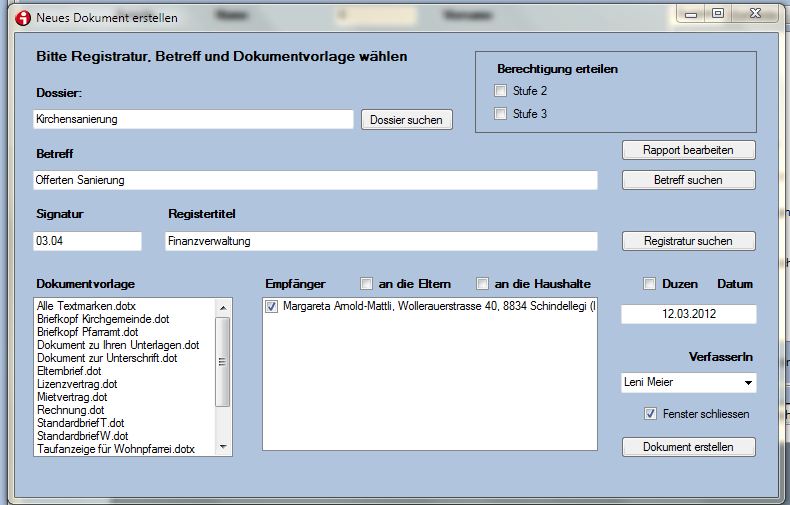Click 'Dokument erstellen' to create document
This screenshot has height=505, width=790.
pos(688,446)
